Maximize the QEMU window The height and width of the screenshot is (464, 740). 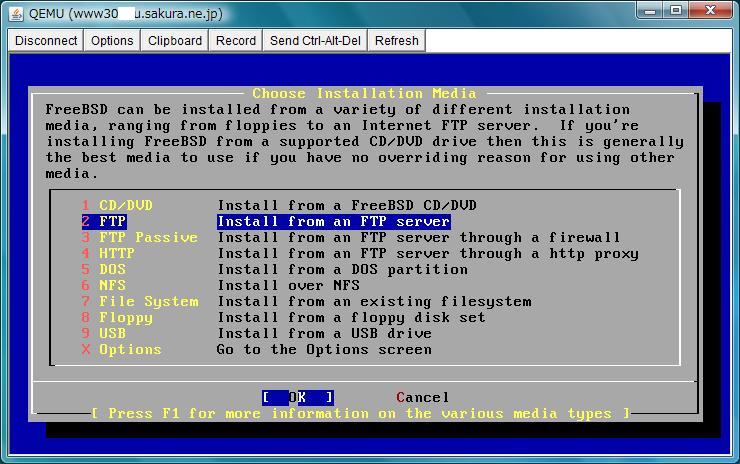(x=676, y=11)
